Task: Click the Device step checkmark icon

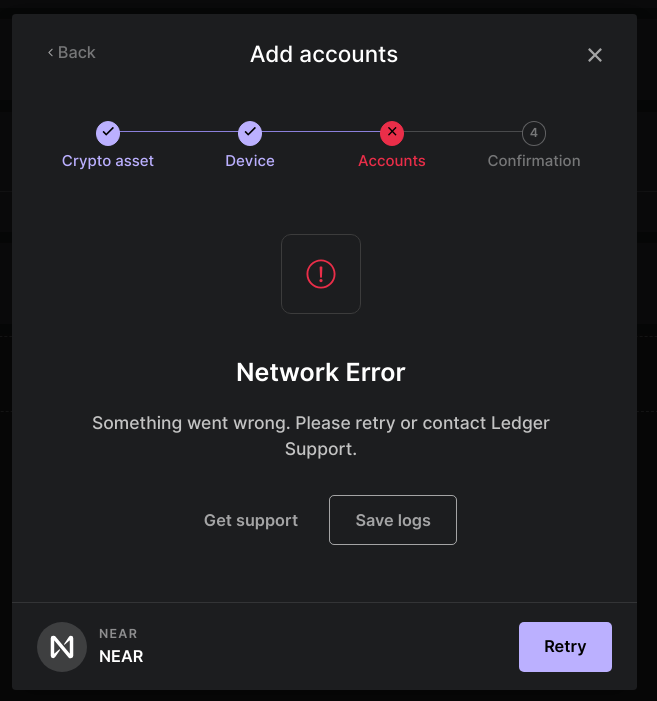Action: pos(250,132)
